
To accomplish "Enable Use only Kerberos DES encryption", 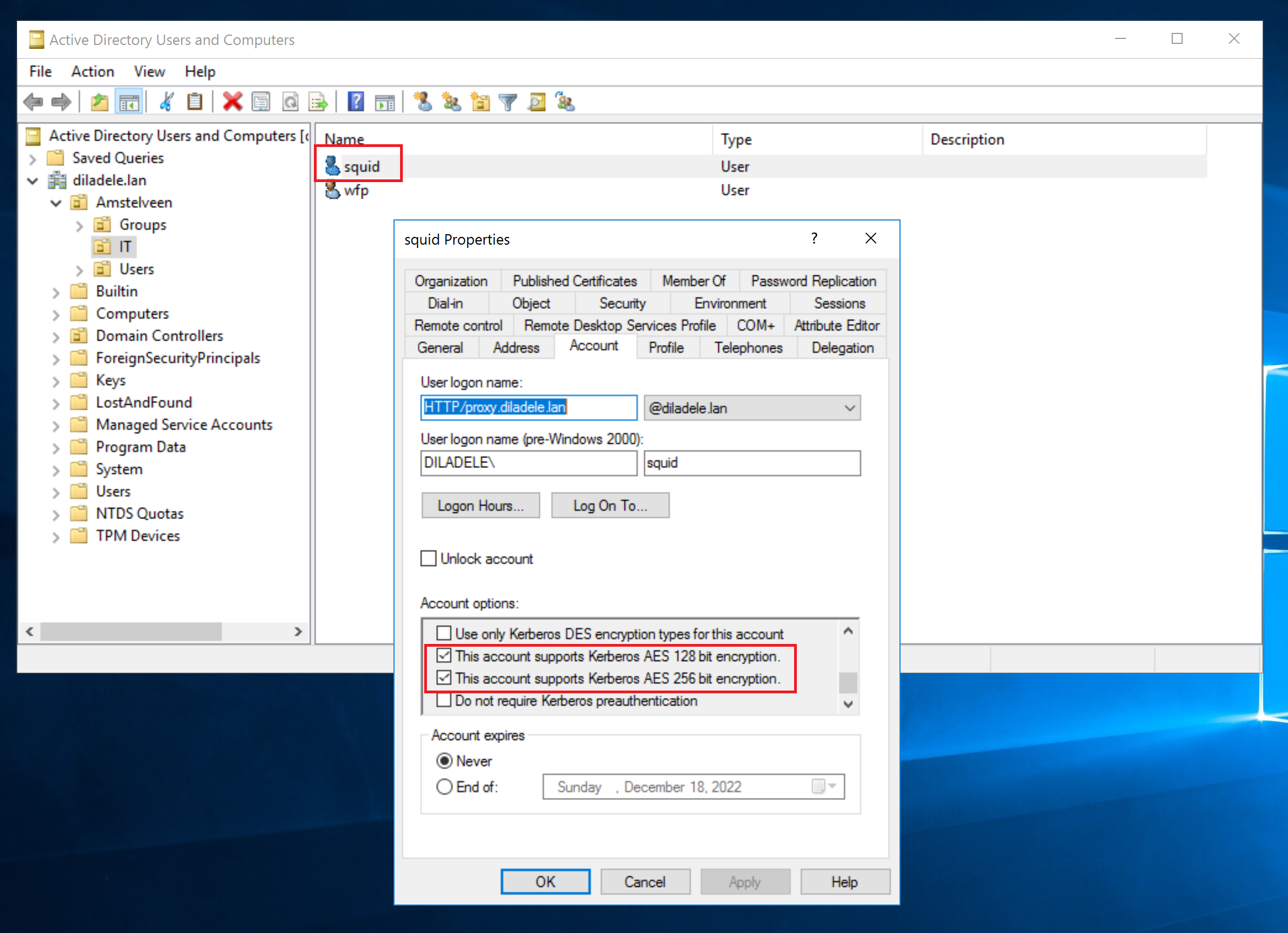I will 443,633.
